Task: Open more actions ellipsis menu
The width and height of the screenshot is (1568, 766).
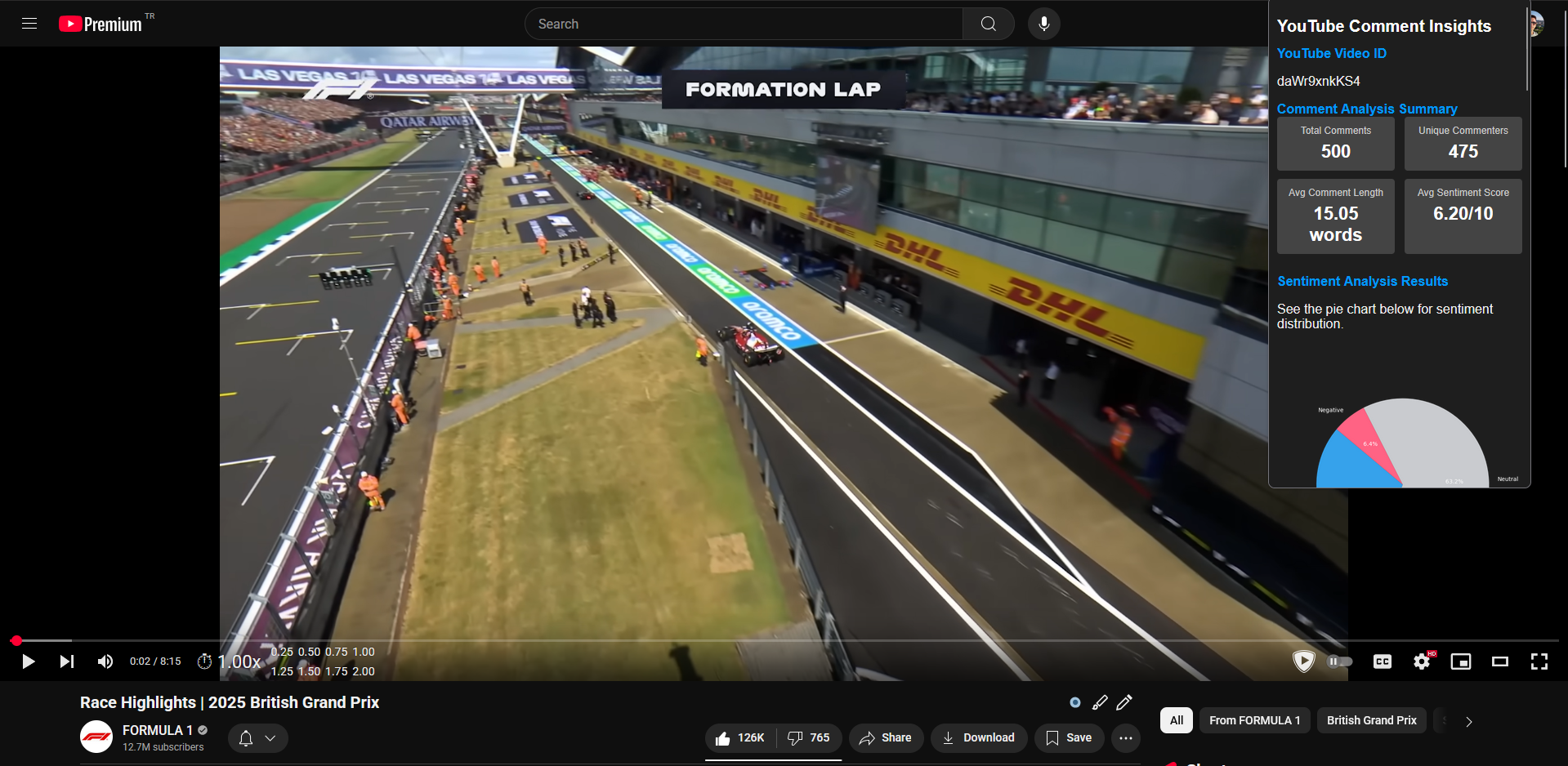Action: point(1126,738)
